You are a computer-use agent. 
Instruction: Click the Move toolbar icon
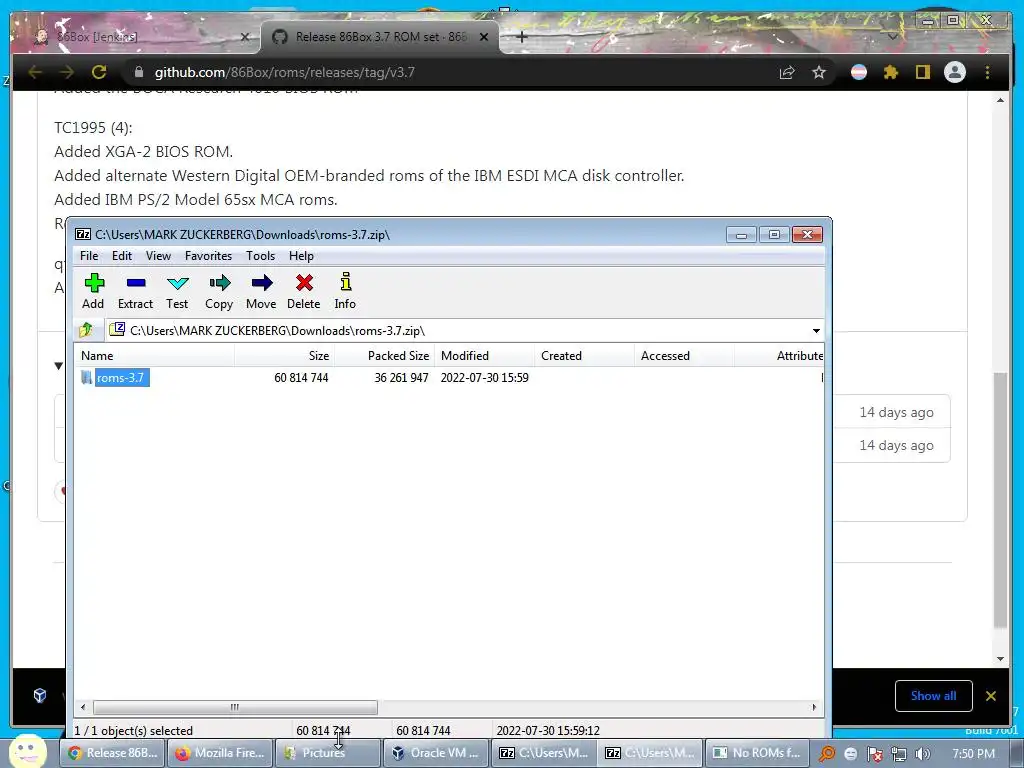click(261, 291)
